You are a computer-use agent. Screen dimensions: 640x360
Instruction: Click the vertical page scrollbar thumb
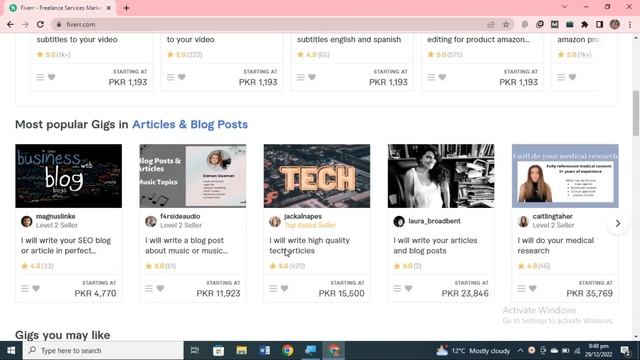click(x=636, y=113)
